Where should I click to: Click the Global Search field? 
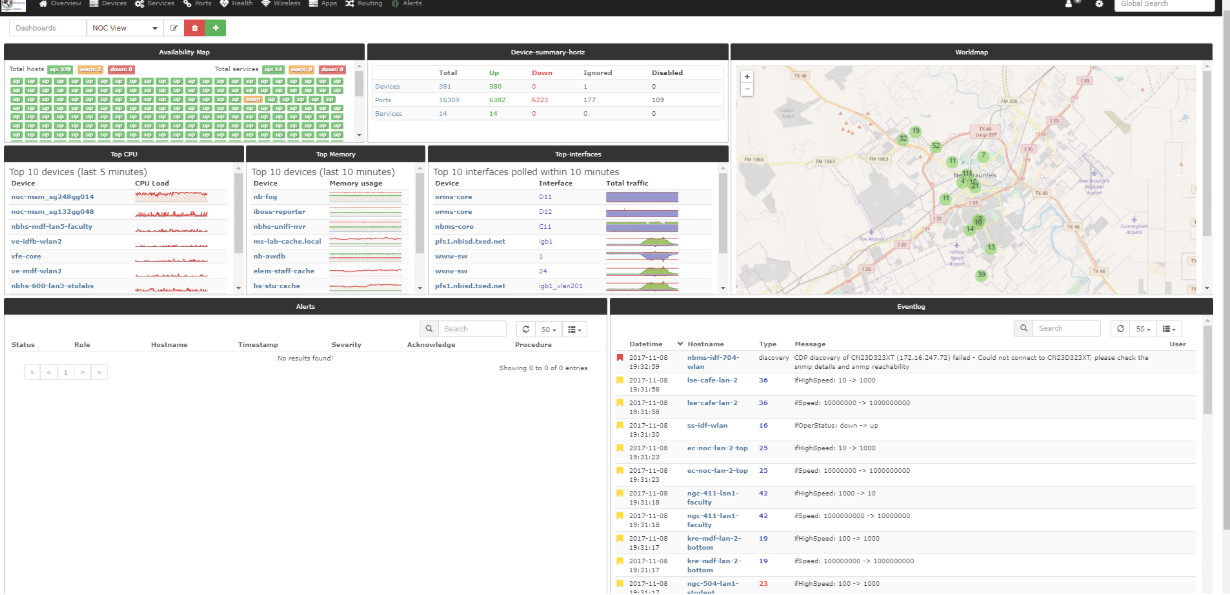(1165, 4)
